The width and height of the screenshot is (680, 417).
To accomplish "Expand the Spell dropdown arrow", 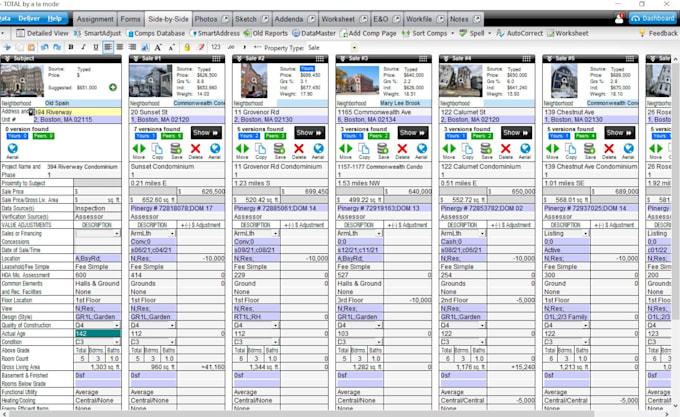I will coord(490,33).
